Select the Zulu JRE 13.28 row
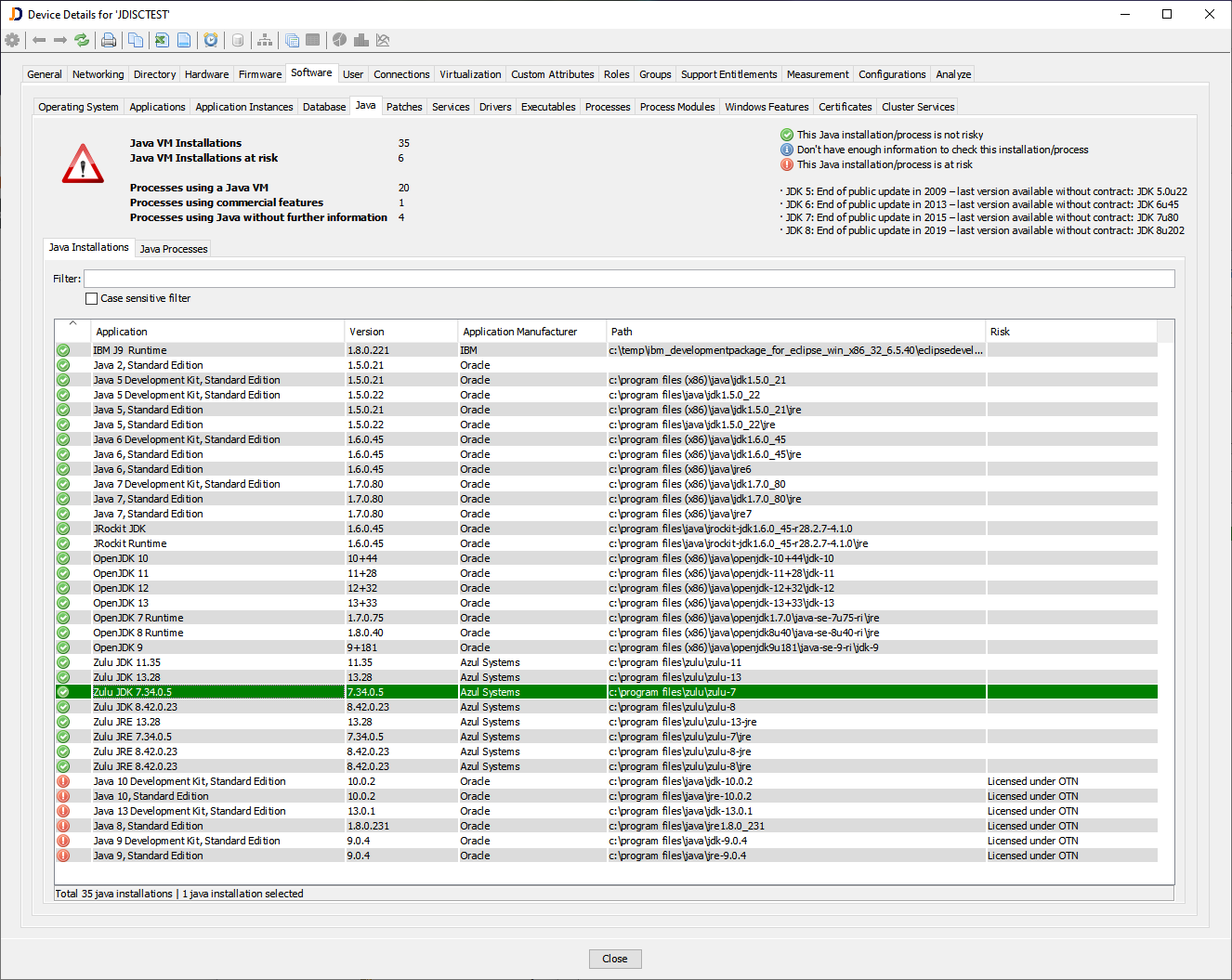 click(186, 722)
